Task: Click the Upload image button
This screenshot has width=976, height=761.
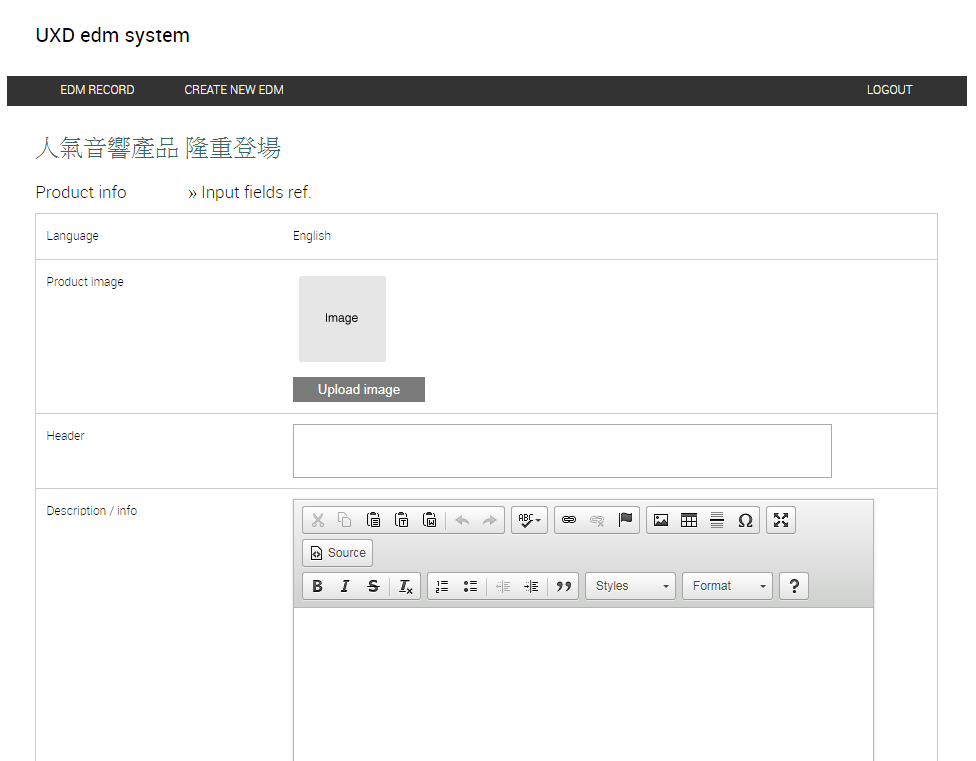Action: tap(359, 390)
